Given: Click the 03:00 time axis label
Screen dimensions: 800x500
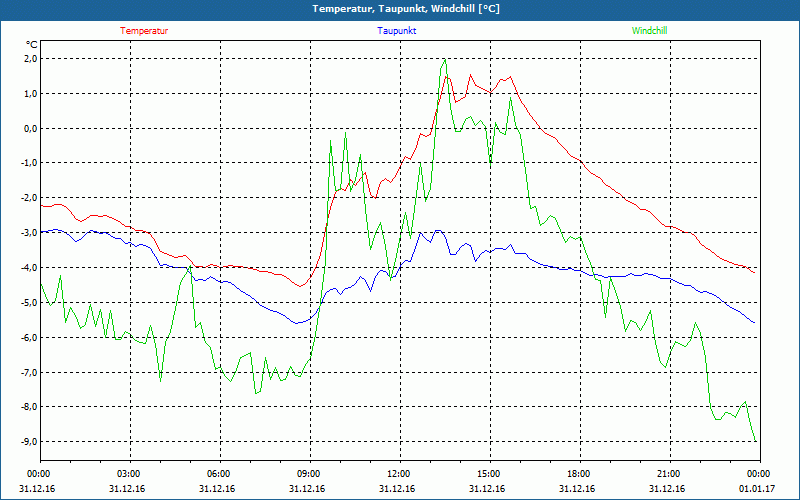Looking at the screenshot, I should point(128,473).
